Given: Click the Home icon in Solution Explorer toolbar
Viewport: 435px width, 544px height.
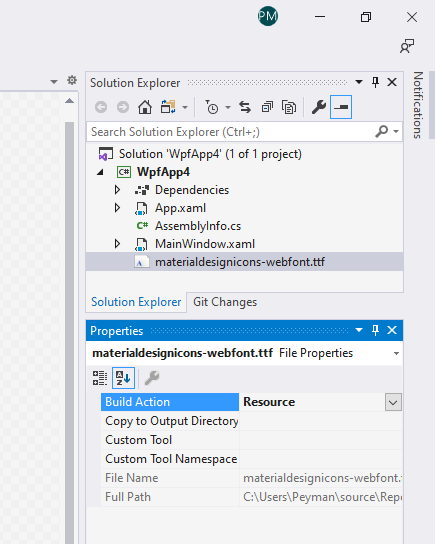Looking at the screenshot, I should [145, 107].
